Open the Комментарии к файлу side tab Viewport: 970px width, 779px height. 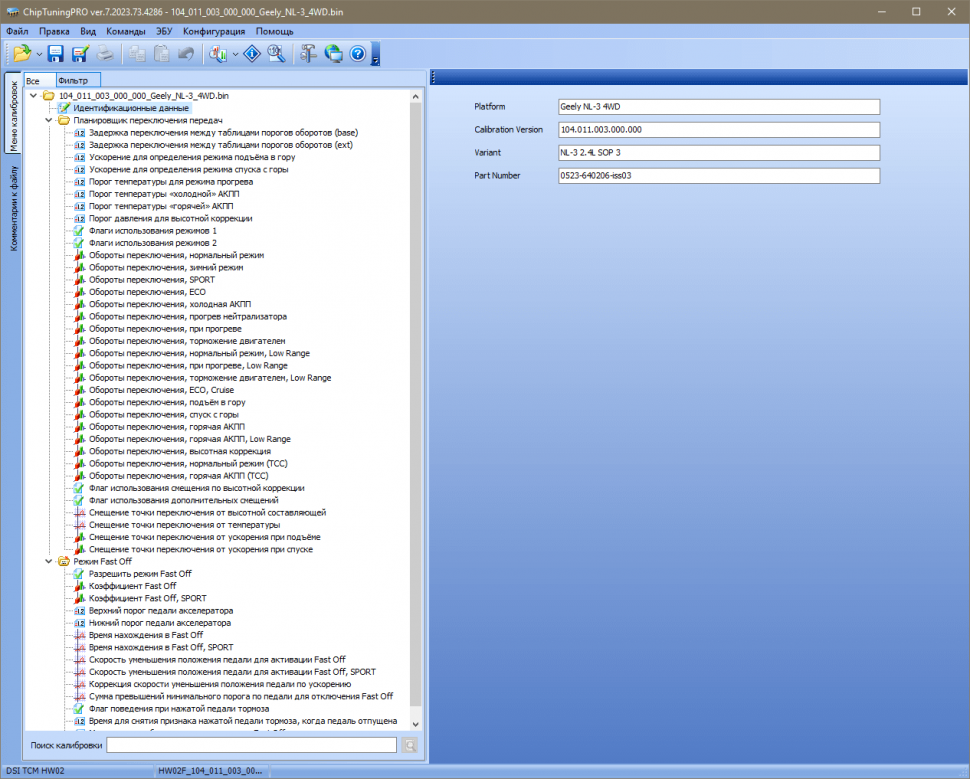(13, 207)
